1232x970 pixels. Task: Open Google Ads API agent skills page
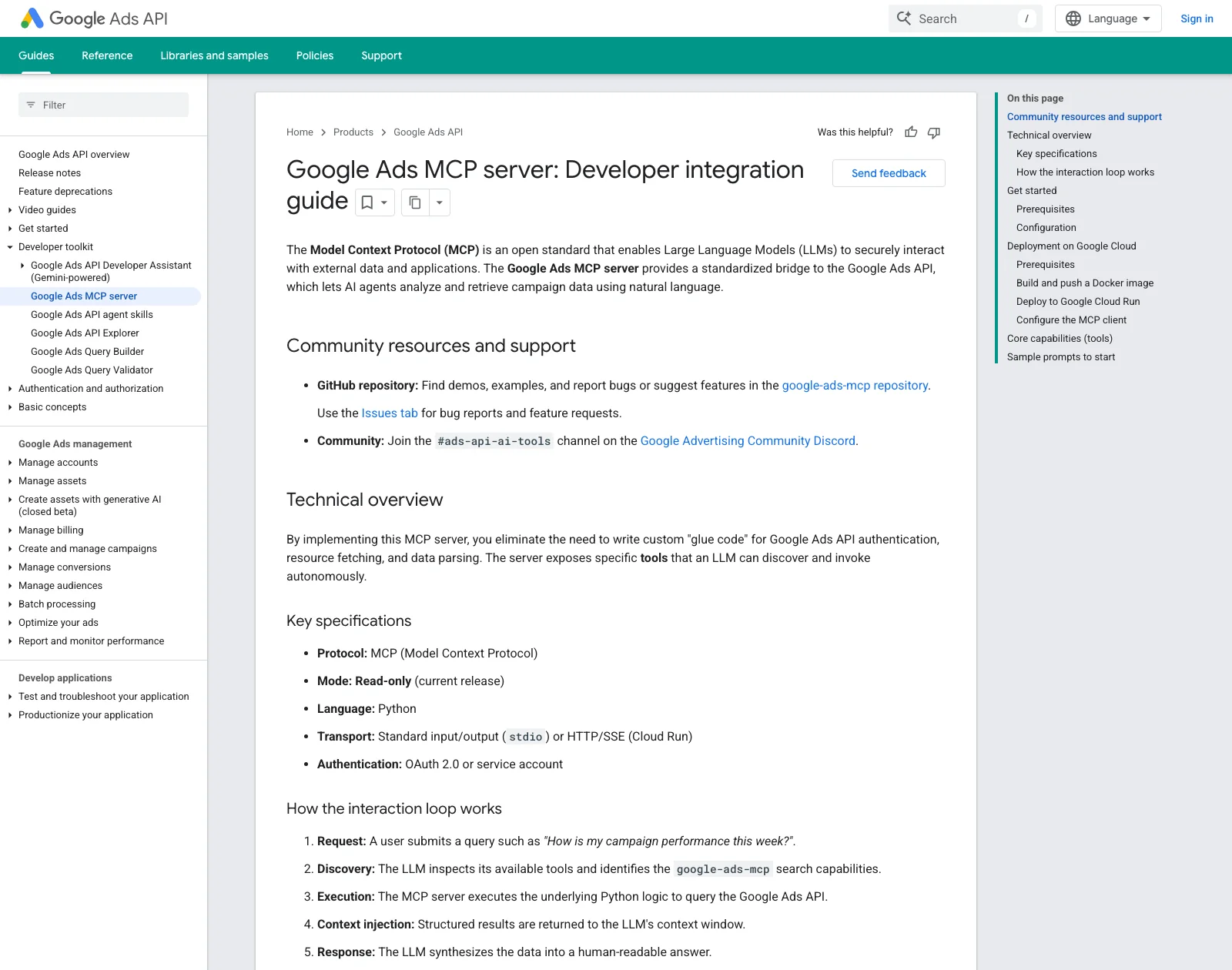[x=92, y=314]
